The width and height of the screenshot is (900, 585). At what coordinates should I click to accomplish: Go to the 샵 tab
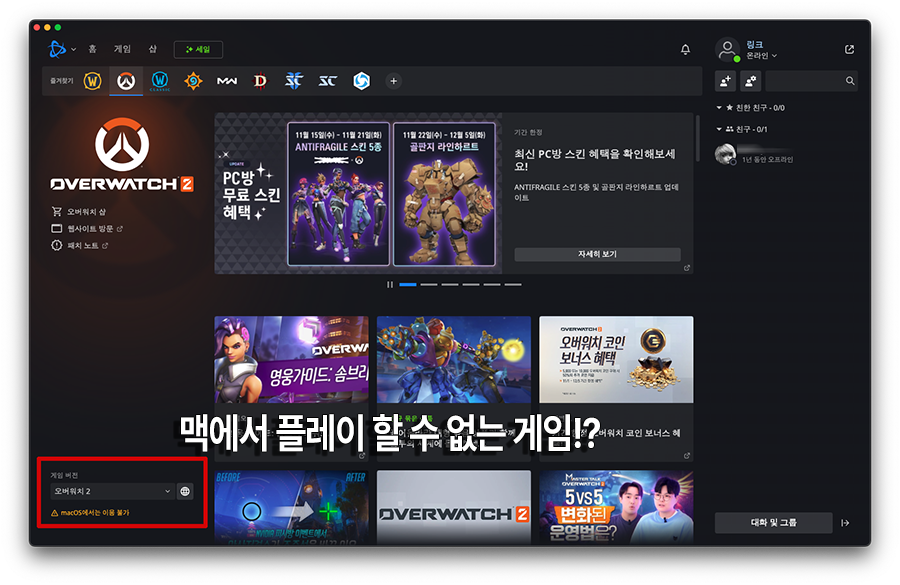coord(153,49)
